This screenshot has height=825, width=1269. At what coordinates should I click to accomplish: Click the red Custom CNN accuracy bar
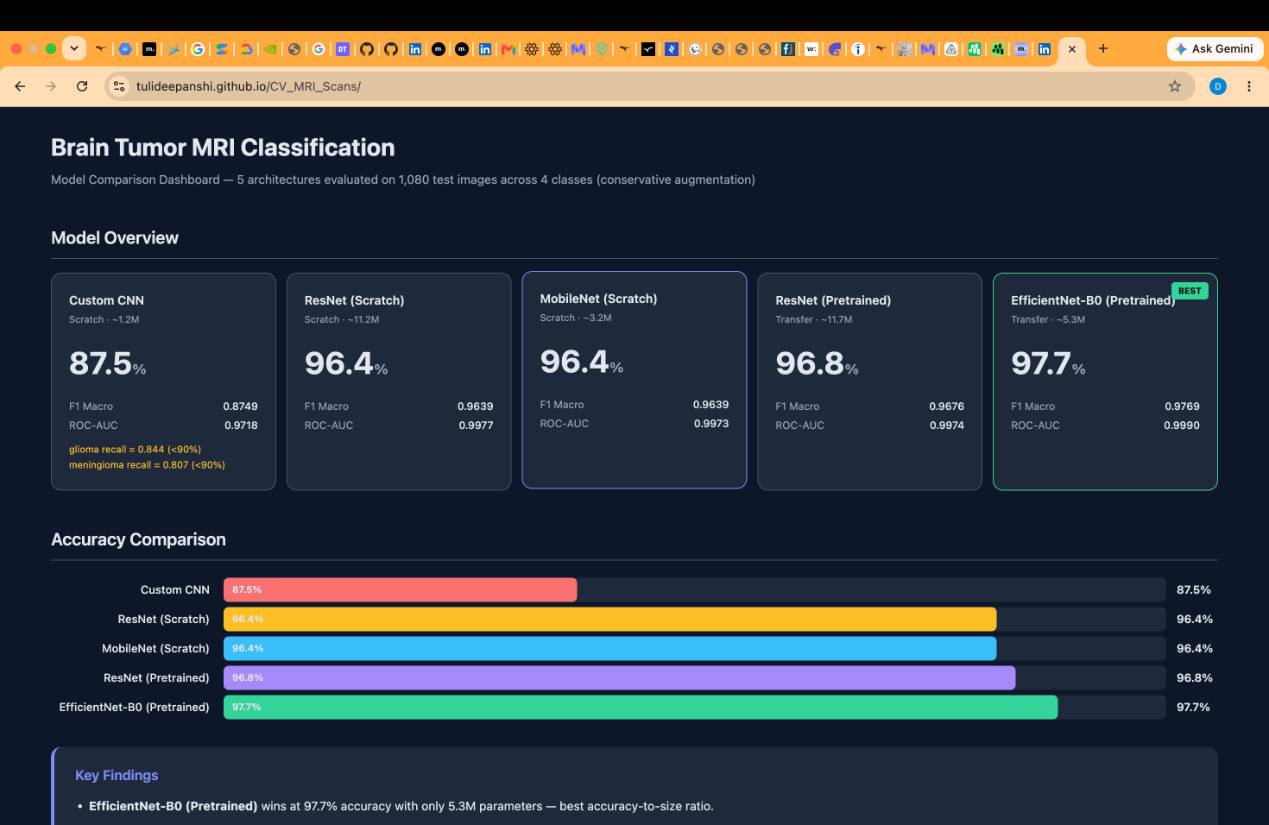(400, 590)
